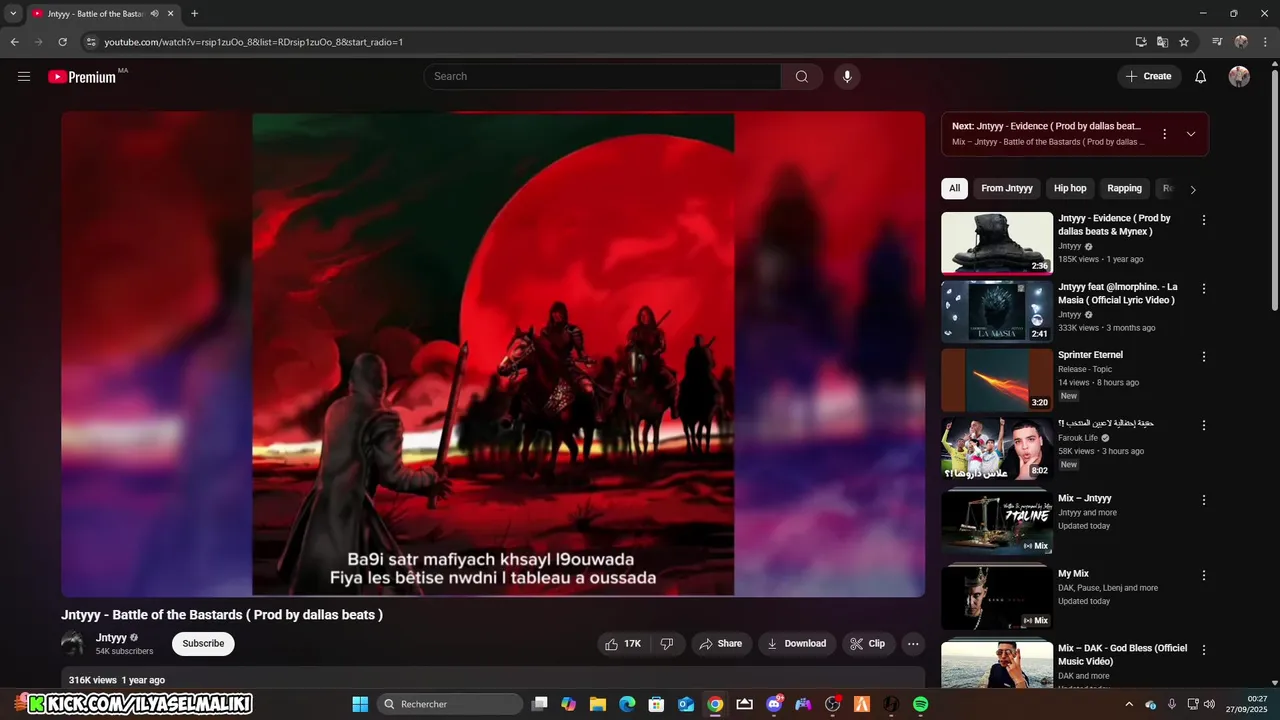Open Microsoft Edge from the taskbar
The width and height of the screenshot is (1280, 720).
click(x=627, y=704)
